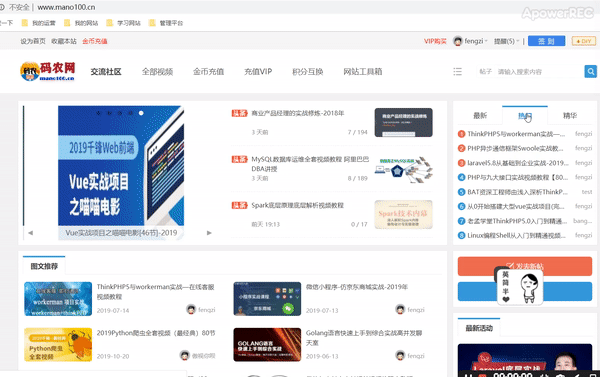Click the 码农网 site logo
Image resolution: width=600 pixels, height=377 pixels.
pos(47,71)
